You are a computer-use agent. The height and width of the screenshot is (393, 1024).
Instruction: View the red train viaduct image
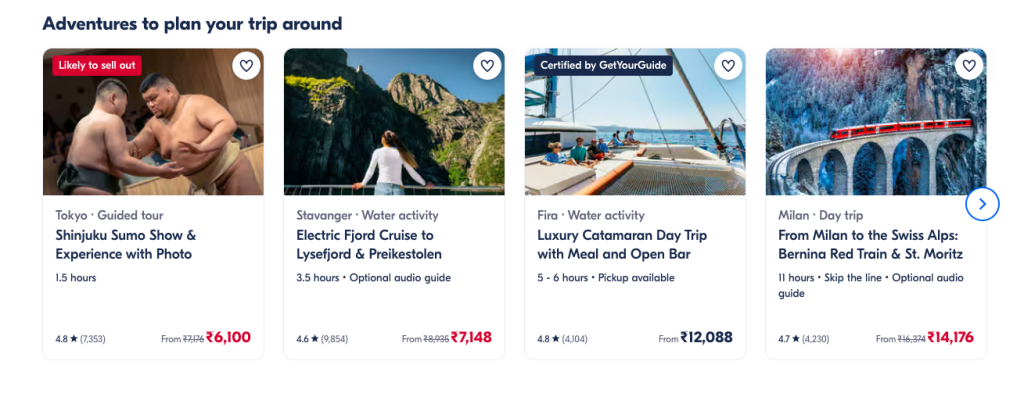point(876,122)
